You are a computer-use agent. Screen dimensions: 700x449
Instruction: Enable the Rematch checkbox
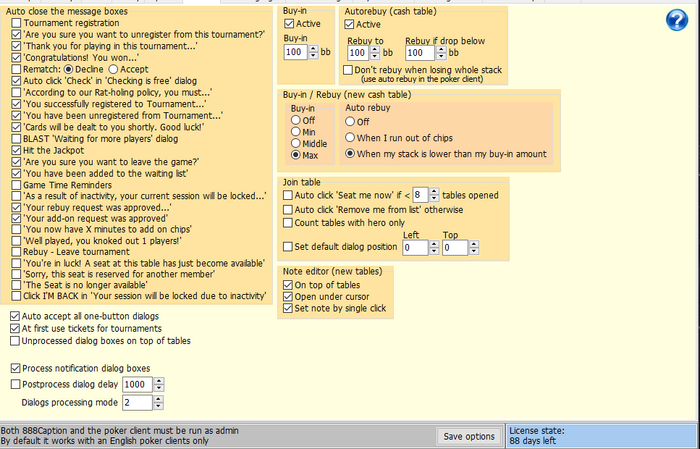coord(16,69)
